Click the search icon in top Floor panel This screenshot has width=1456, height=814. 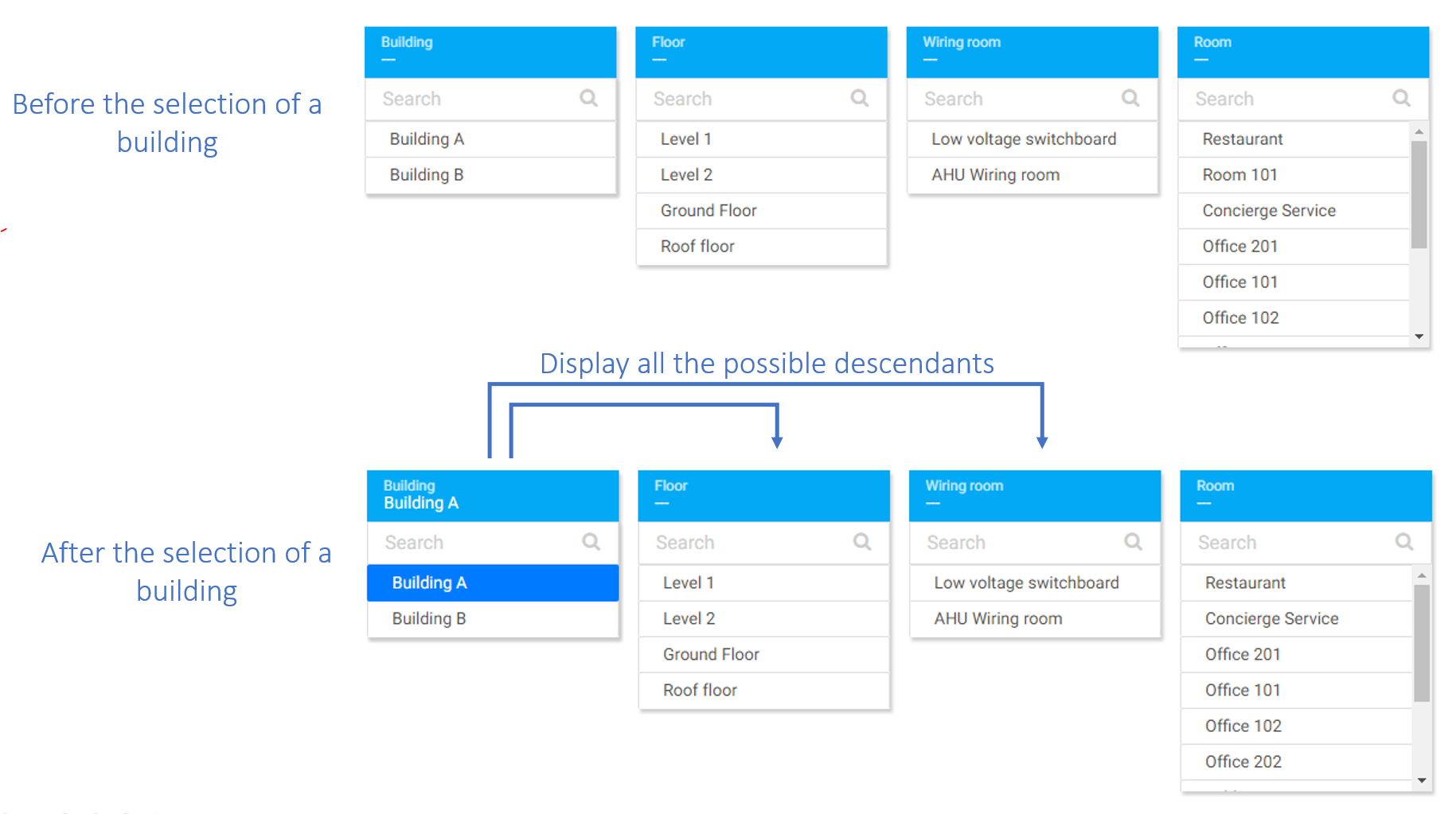tap(859, 98)
